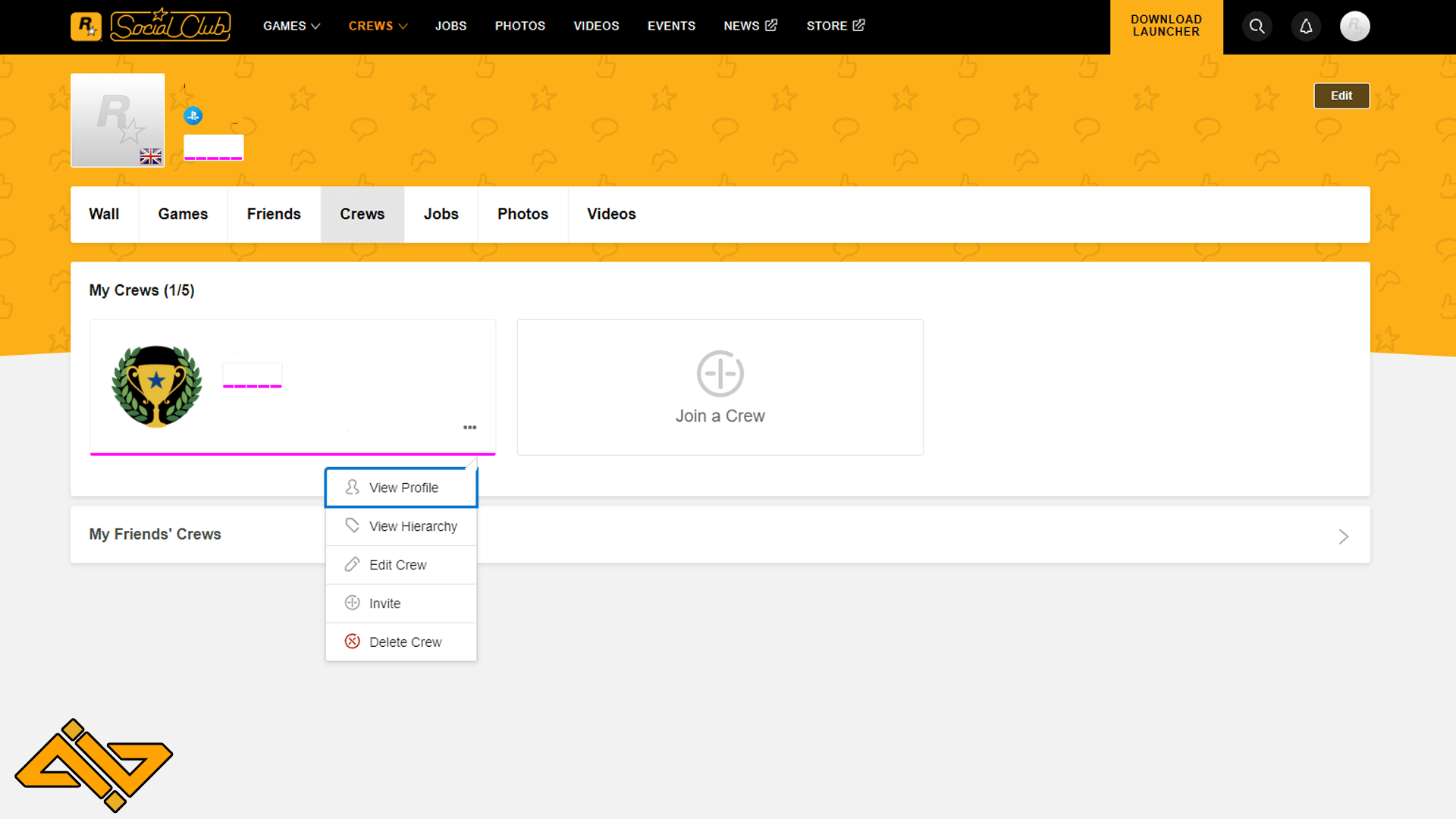Screen dimensions: 1456x819
Task: Open the notifications bell icon
Action: tap(1306, 27)
